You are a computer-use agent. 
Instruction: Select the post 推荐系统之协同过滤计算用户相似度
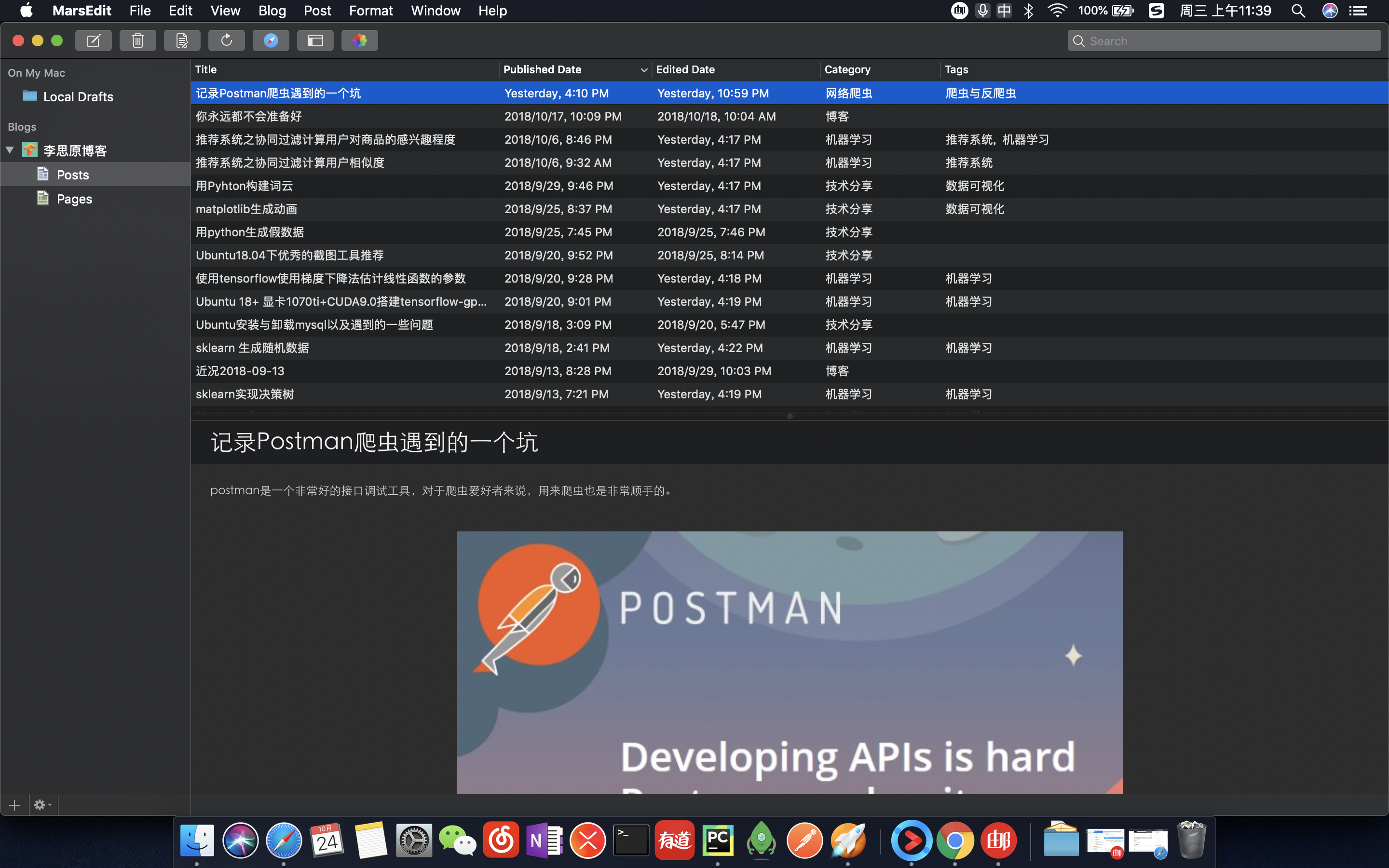789,163
